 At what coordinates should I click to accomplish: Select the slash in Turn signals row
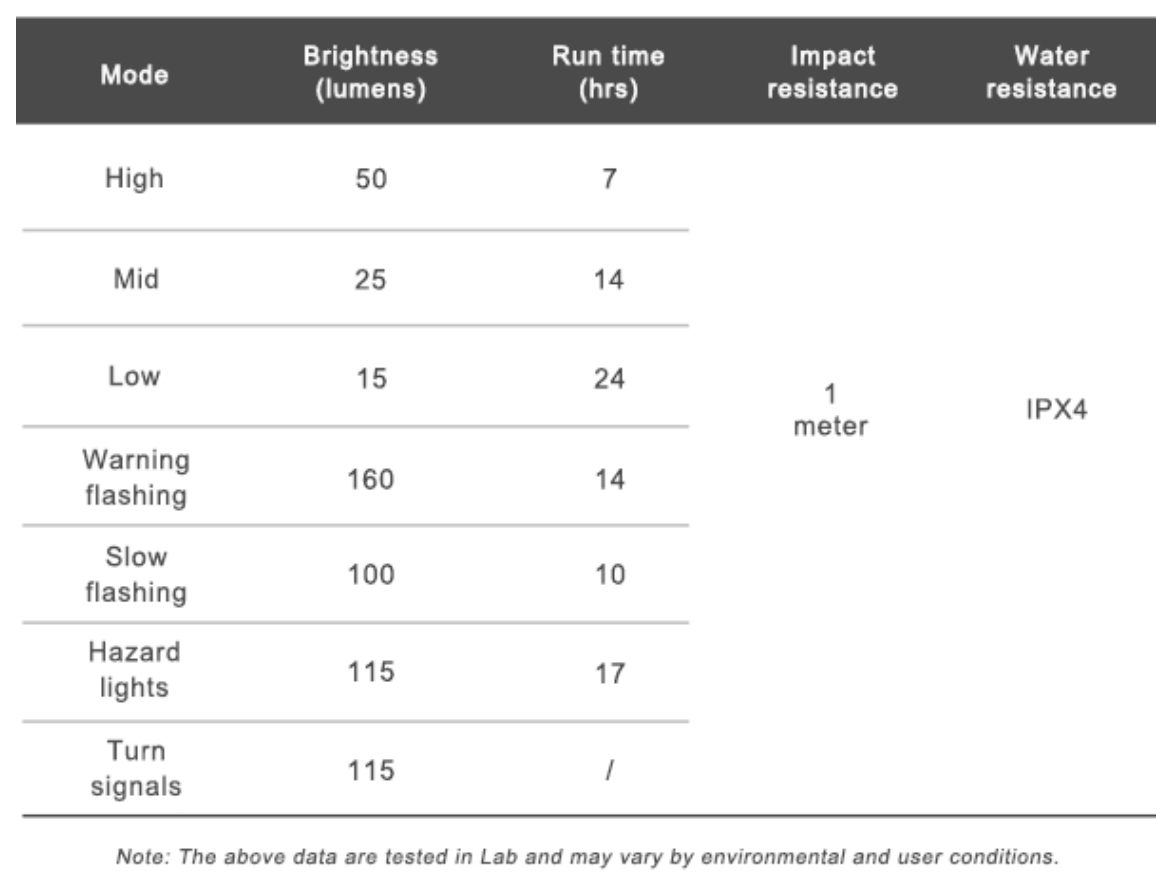click(x=608, y=771)
